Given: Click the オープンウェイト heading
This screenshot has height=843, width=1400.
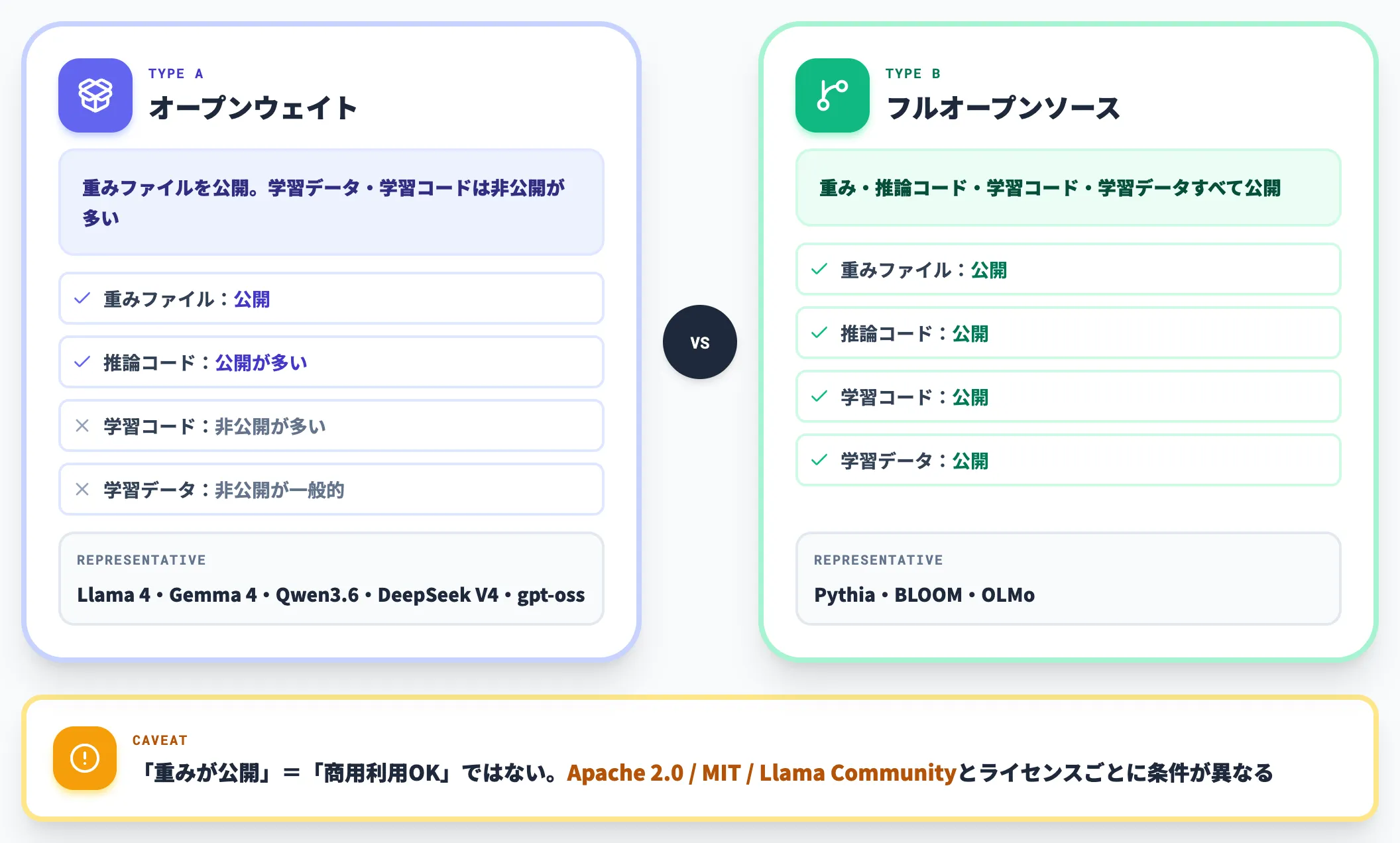Looking at the screenshot, I should [x=253, y=108].
